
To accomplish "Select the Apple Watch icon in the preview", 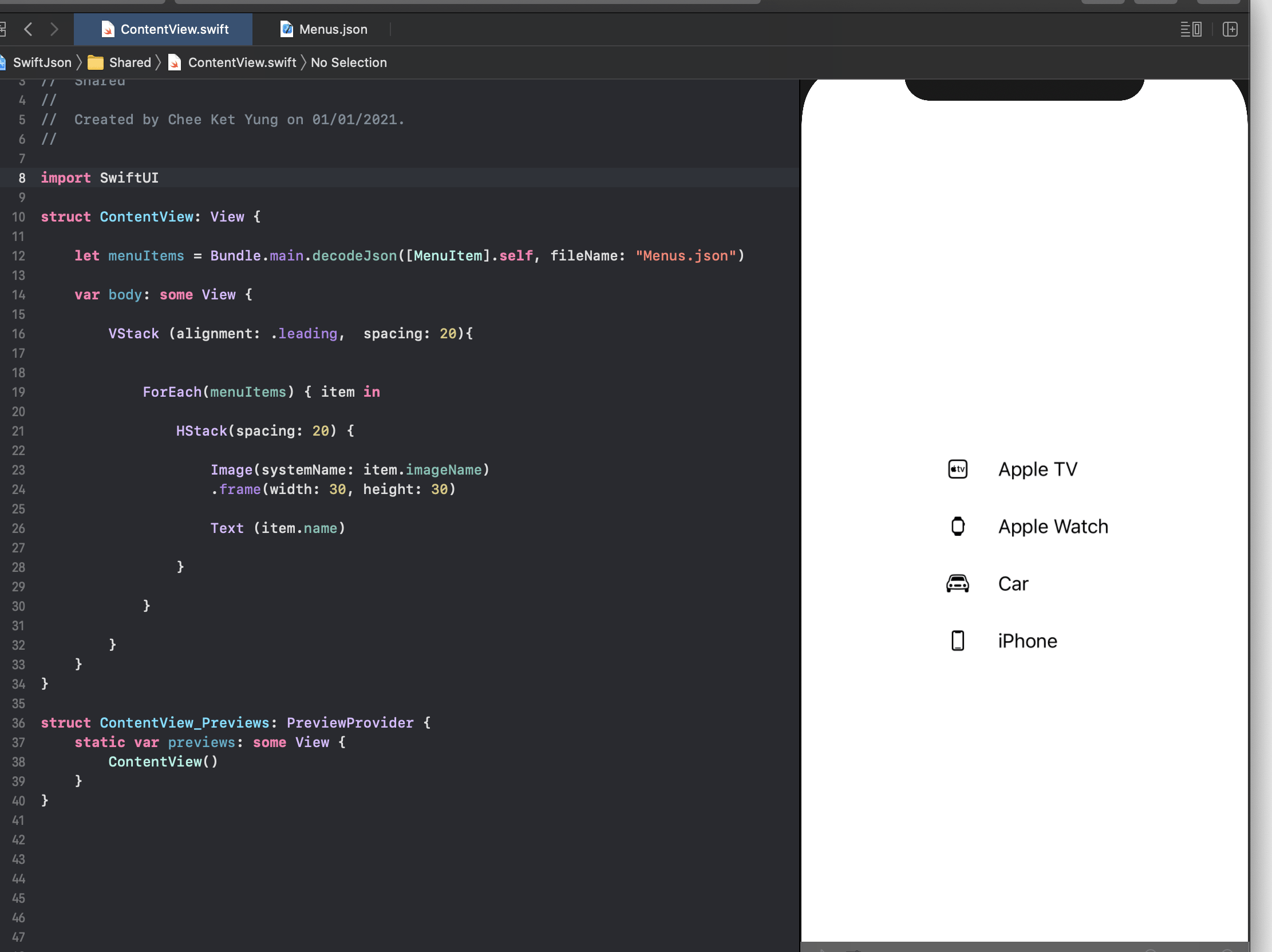I will click(x=957, y=526).
